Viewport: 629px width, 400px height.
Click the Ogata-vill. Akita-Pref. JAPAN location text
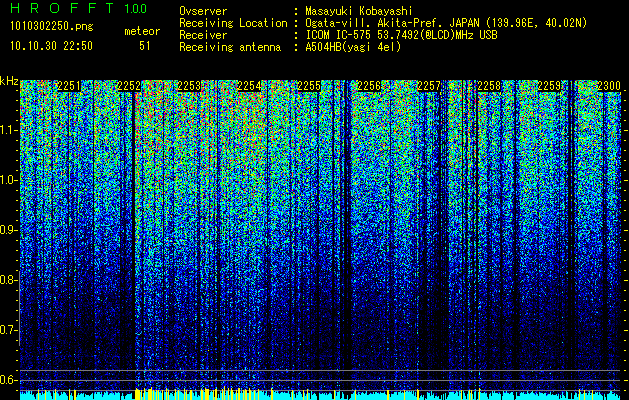coord(446,23)
